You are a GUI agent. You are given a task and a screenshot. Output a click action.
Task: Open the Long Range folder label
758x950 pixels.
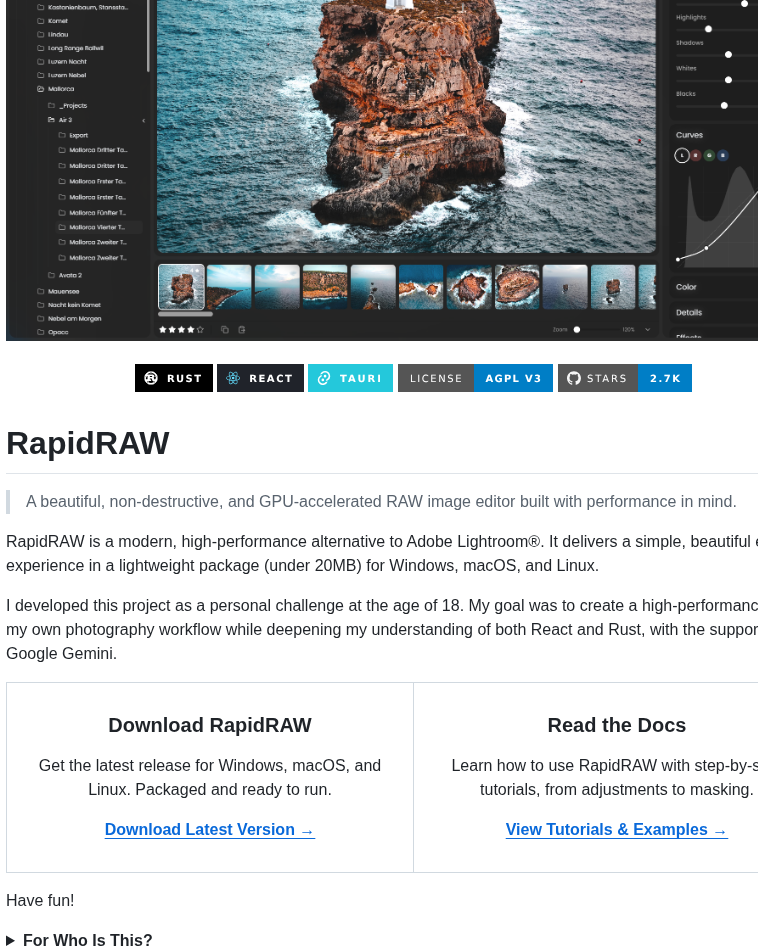76,48
